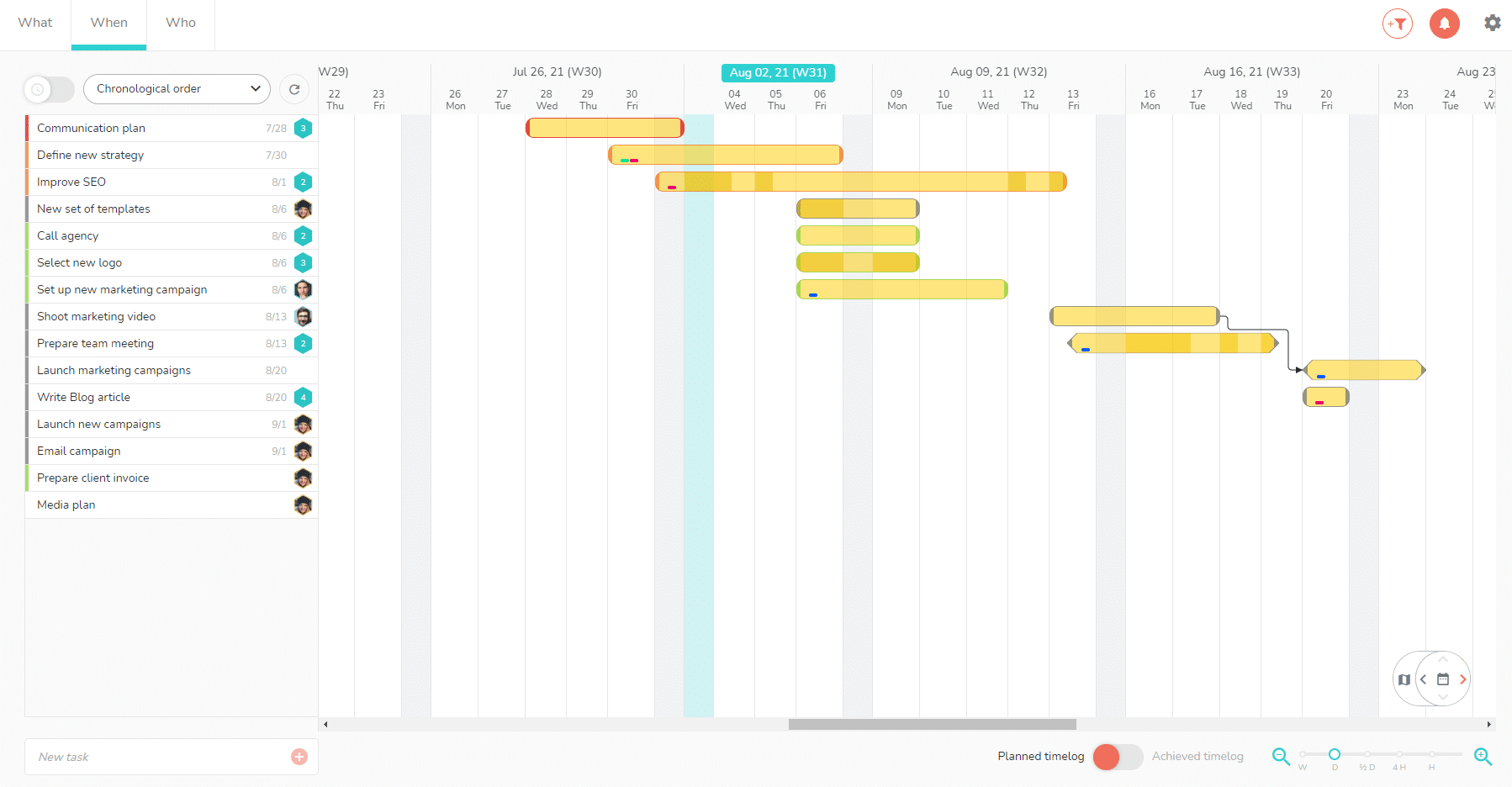Toggle the clock switch near order dropdown

pyautogui.click(x=49, y=89)
